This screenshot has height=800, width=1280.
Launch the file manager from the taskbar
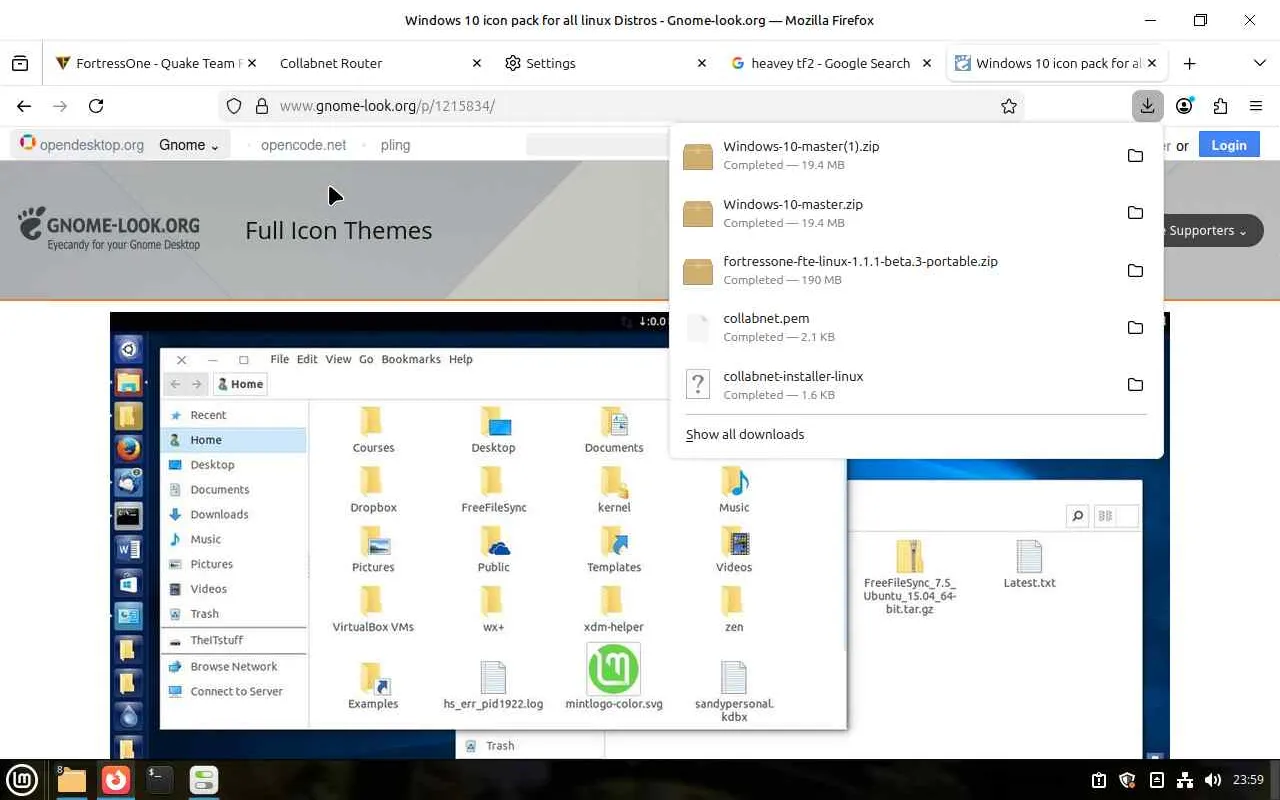[71, 779]
